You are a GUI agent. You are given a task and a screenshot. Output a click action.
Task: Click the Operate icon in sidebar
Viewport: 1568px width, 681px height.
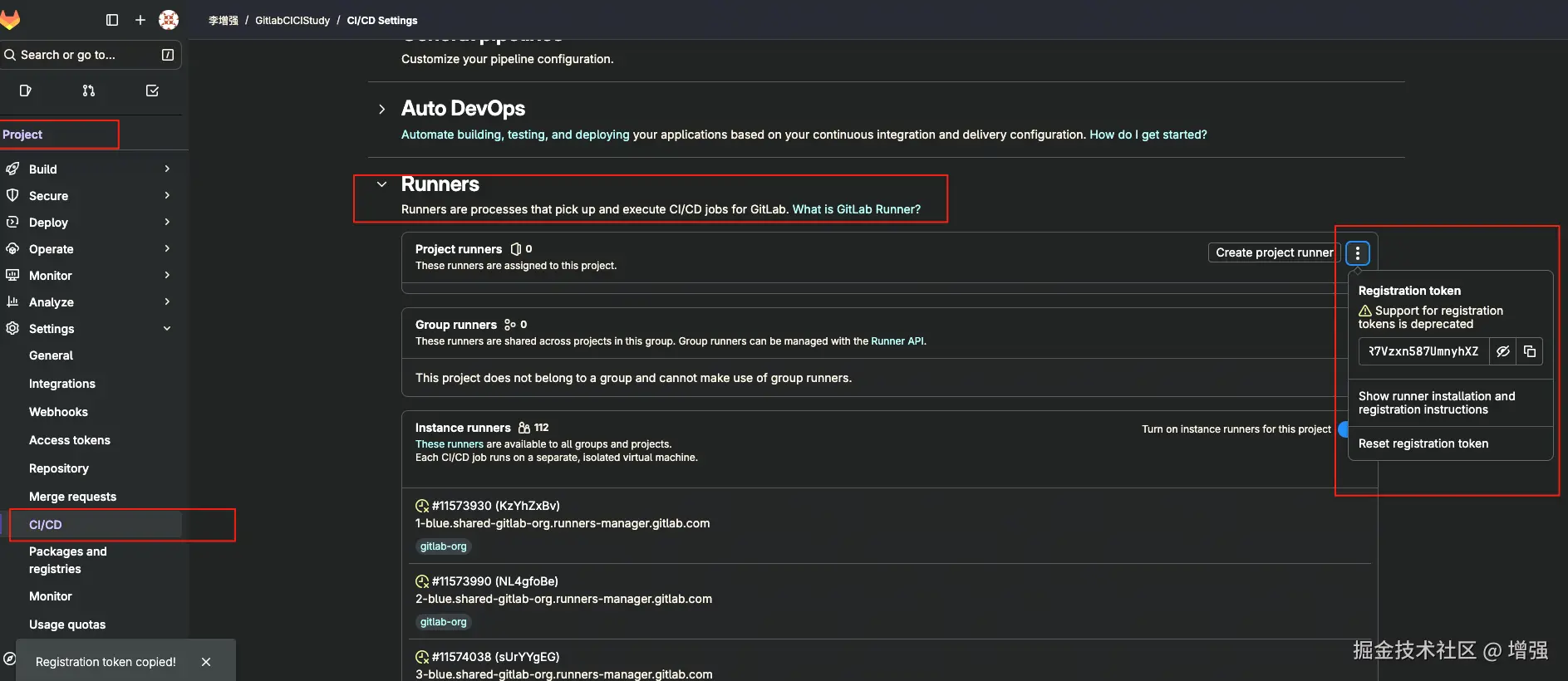12,248
